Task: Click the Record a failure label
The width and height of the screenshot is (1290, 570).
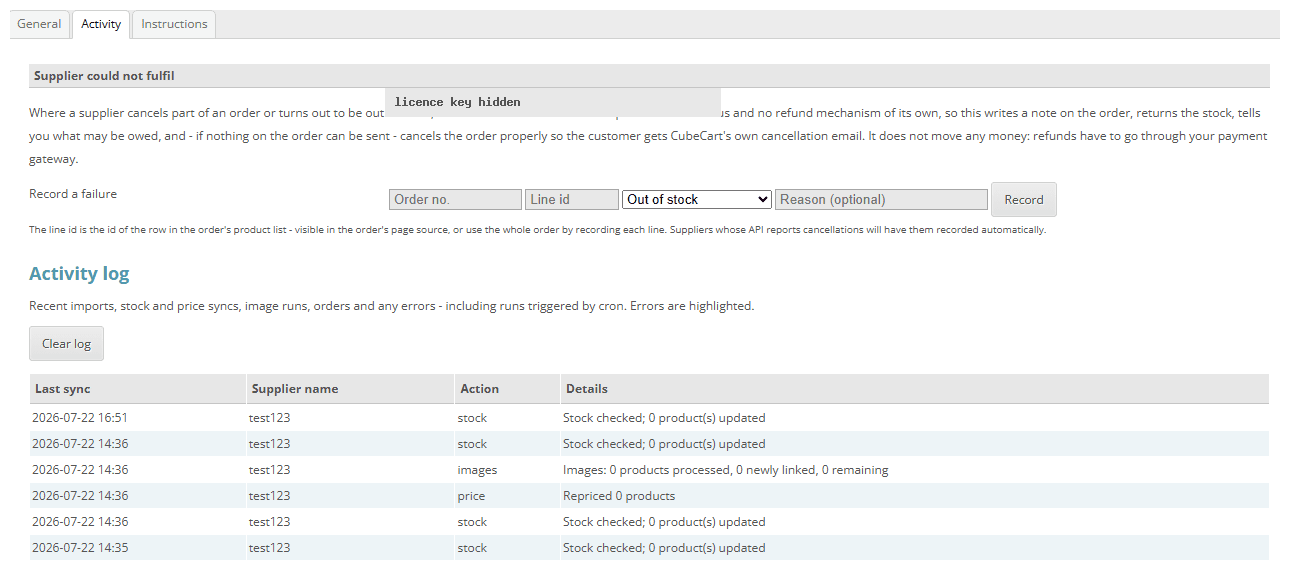Action: pyautogui.click(x=73, y=194)
